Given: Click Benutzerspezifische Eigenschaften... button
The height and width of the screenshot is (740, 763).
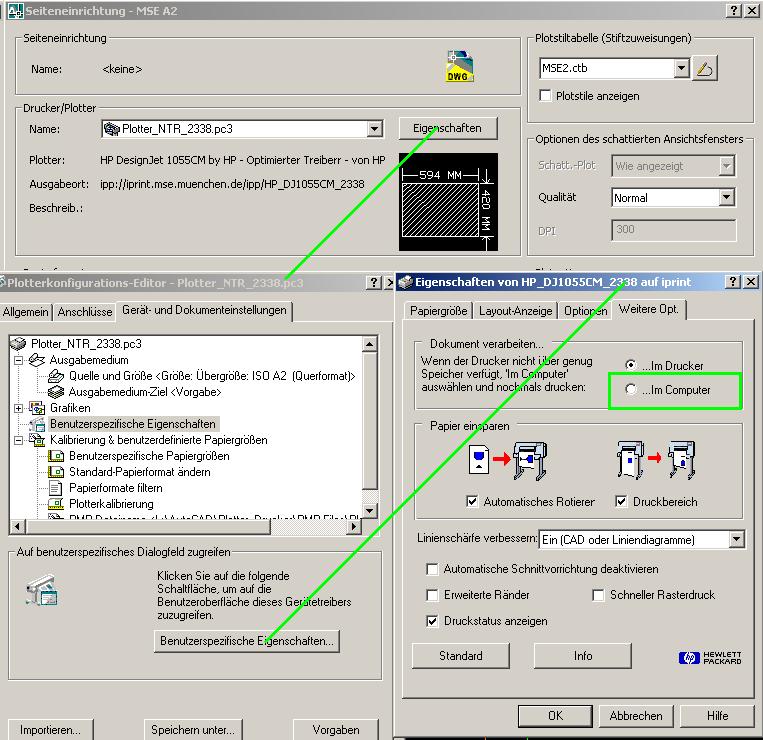Looking at the screenshot, I should (247, 641).
